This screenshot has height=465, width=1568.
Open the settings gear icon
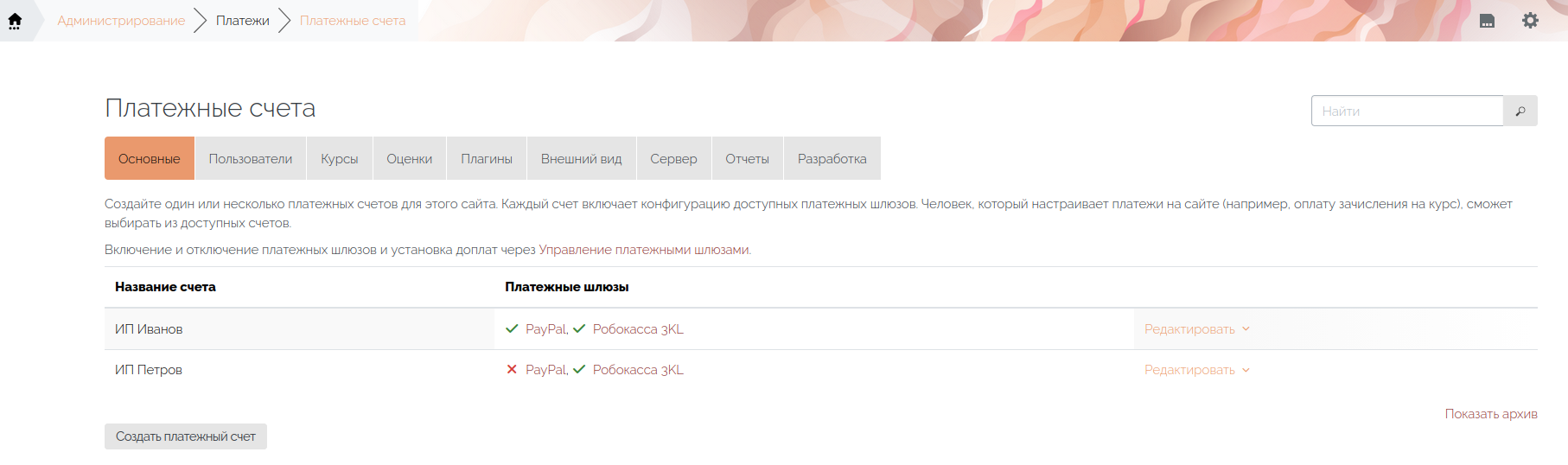pyautogui.click(x=1530, y=21)
